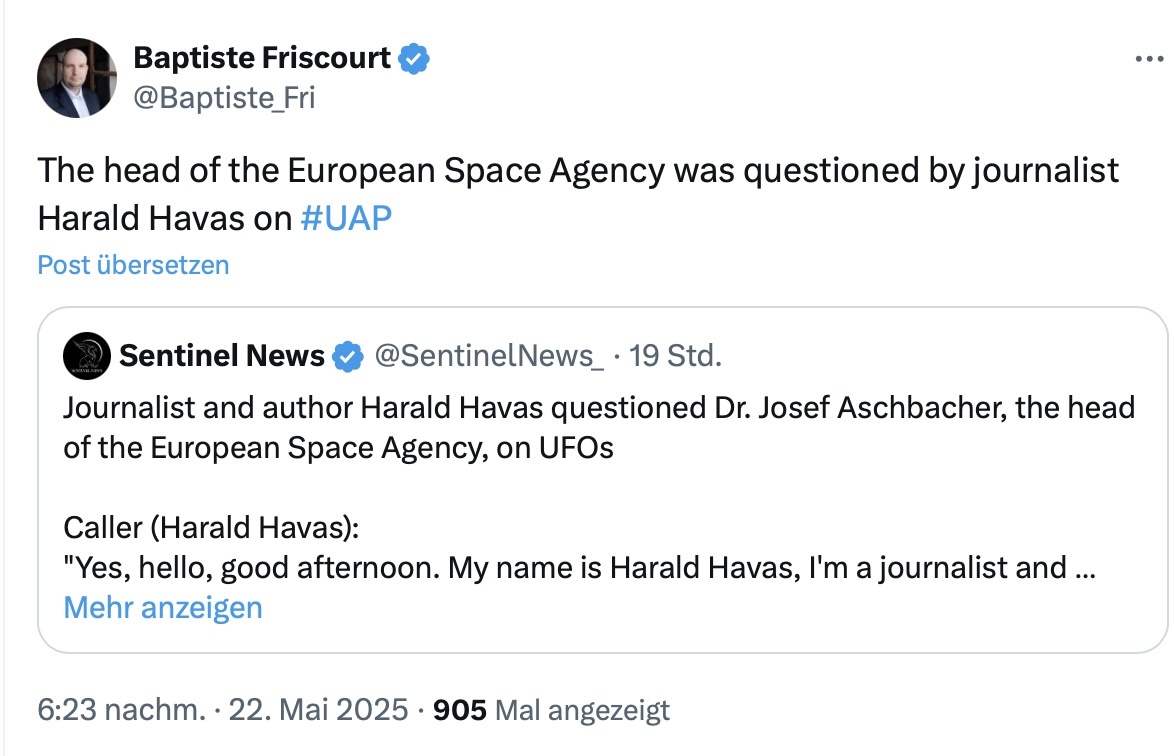Click the verified badge beside Sentinel News
This screenshot has width=1174, height=756.
point(347,356)
